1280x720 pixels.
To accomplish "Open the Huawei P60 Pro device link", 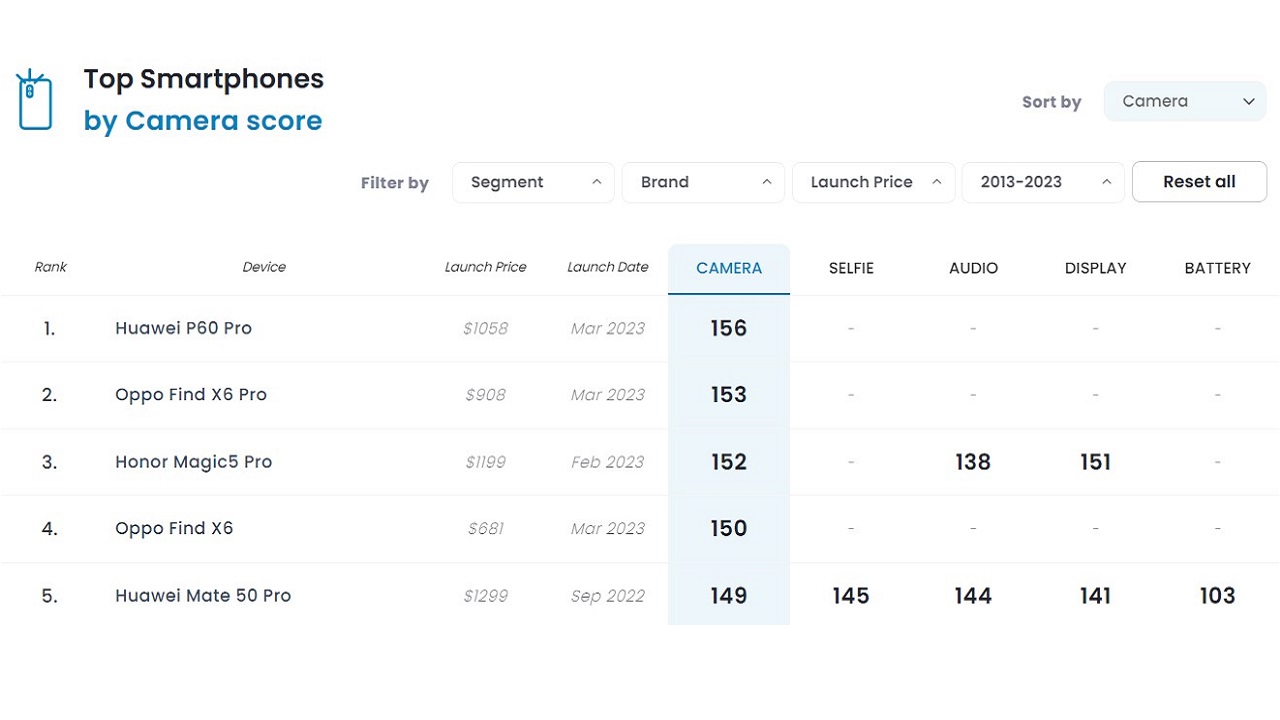I will pyautogui.click(x=183, y=328).
